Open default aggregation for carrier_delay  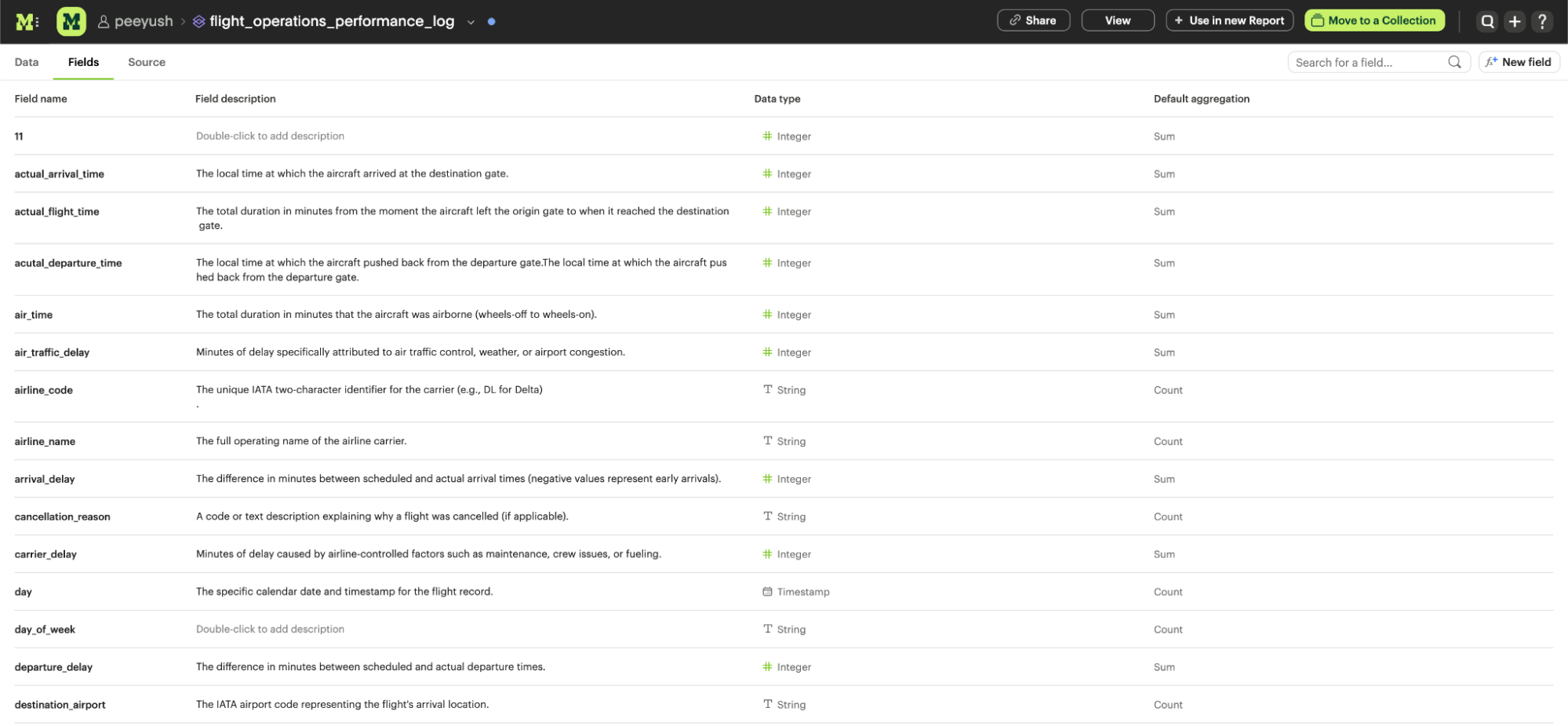point(1164,554)
